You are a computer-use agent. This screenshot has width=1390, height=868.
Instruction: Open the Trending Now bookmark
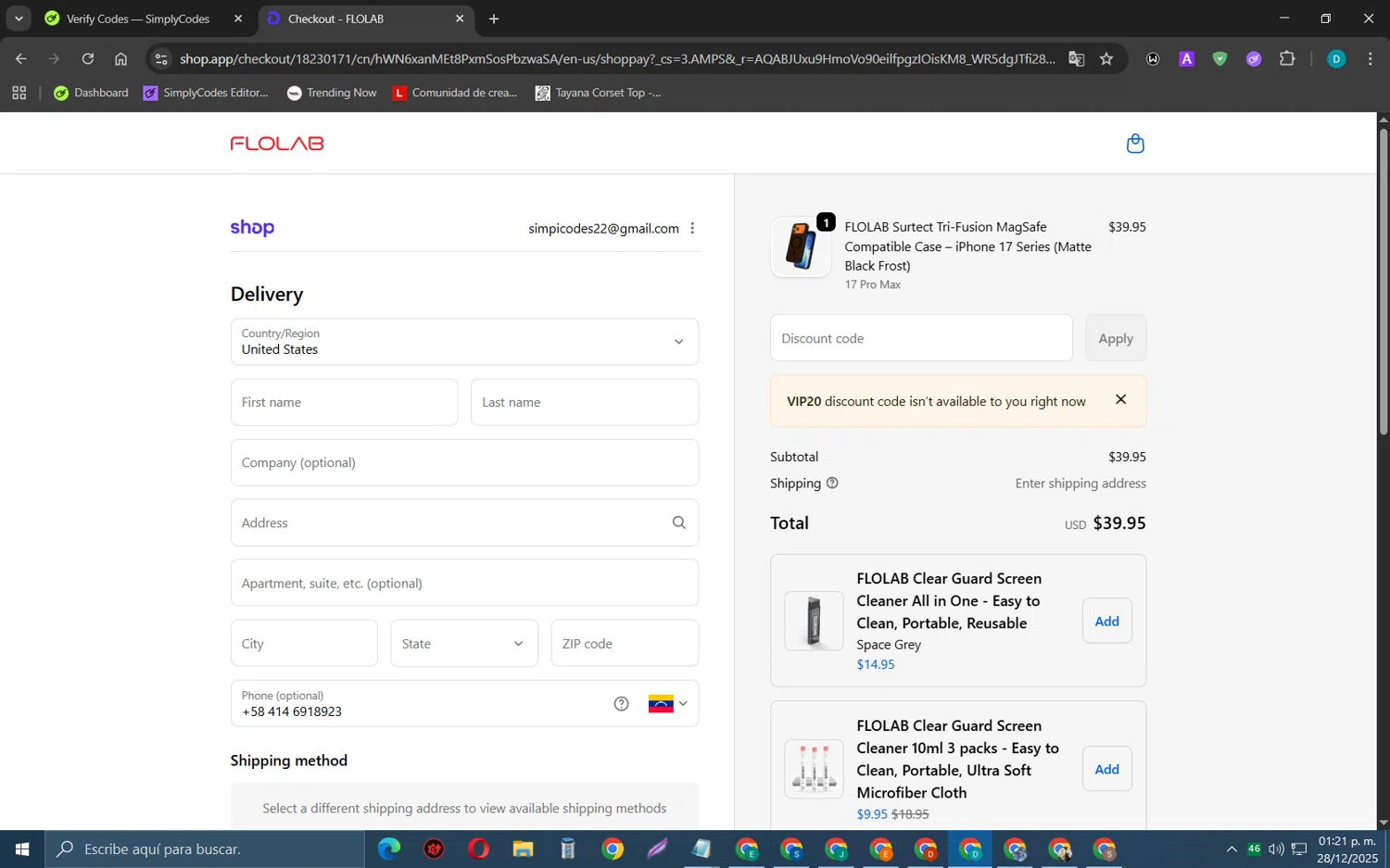[x=332, y=93]
